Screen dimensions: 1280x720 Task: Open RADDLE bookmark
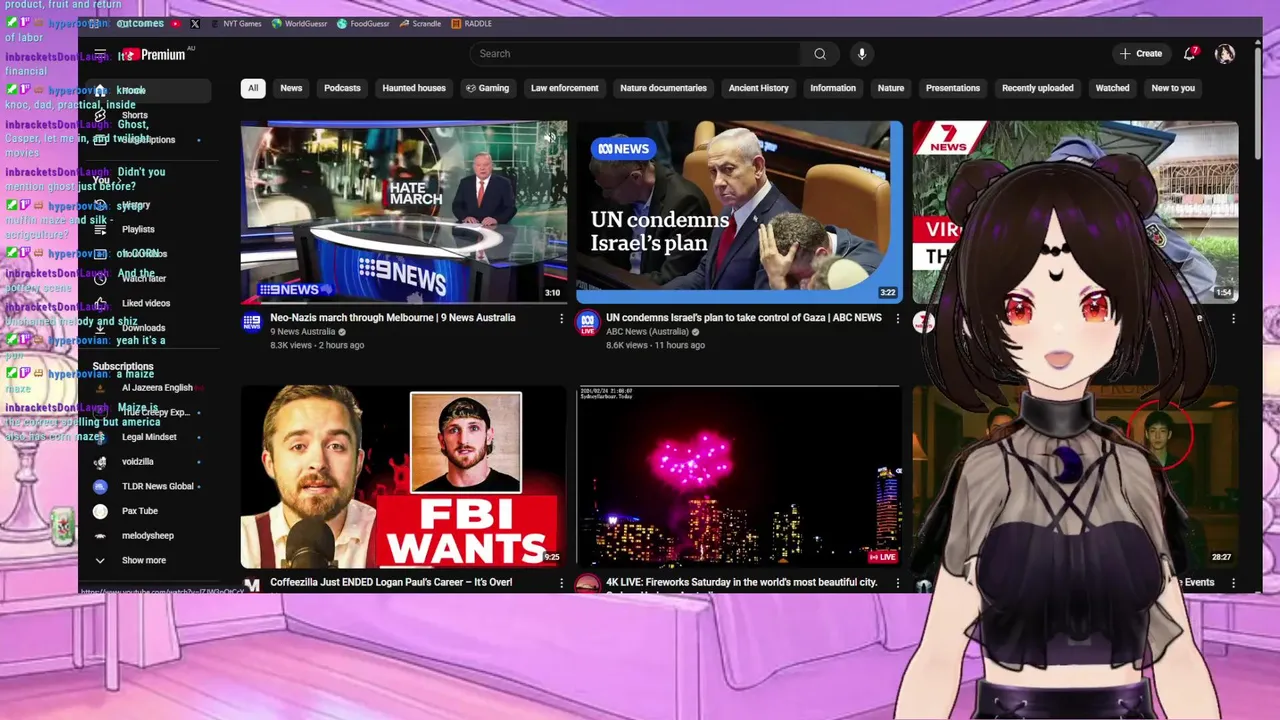click(472, 23)
